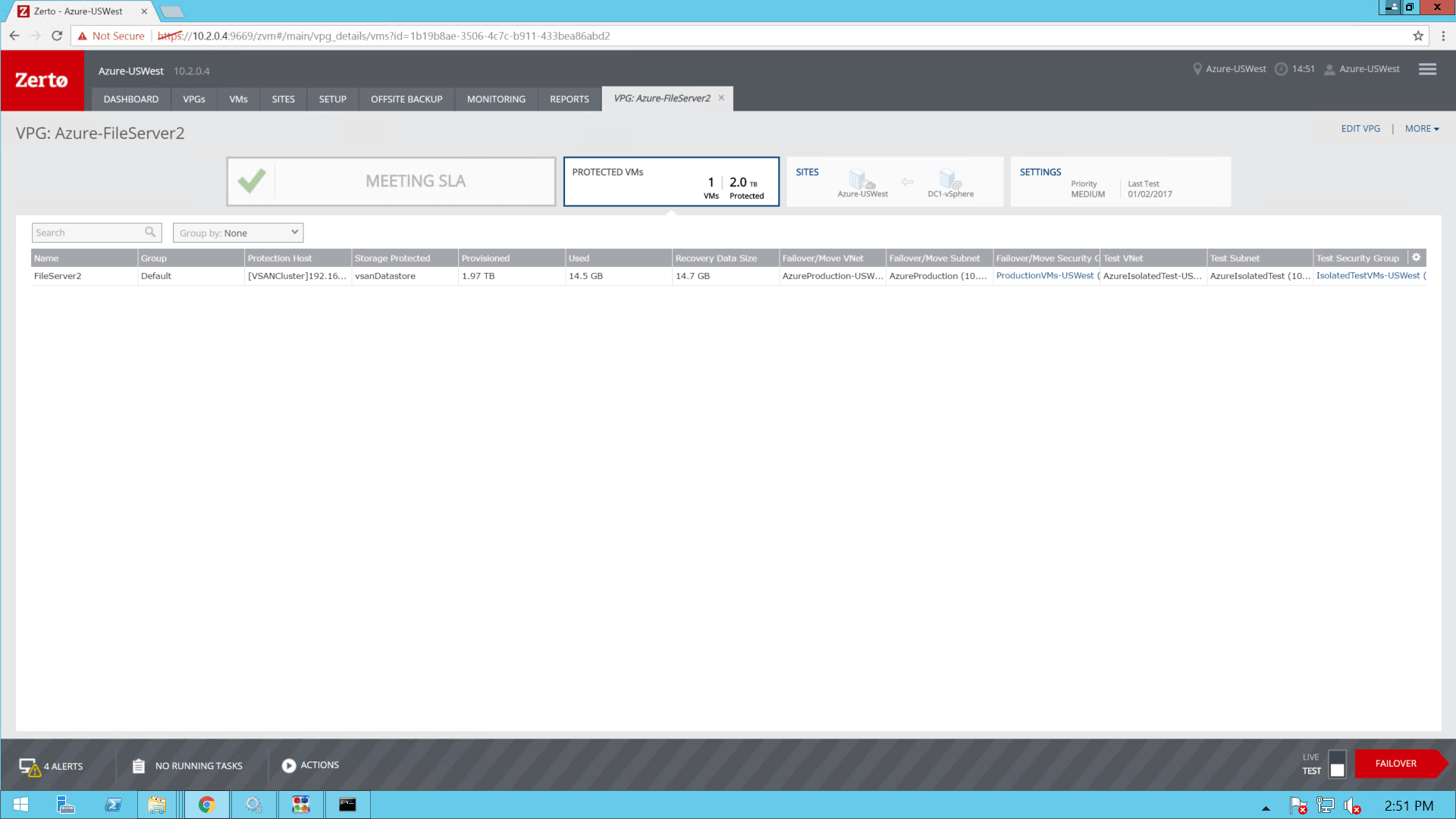The image size is (1456, 819).
Task: Switch to the MONITORING tab
Action: point(496,99)
